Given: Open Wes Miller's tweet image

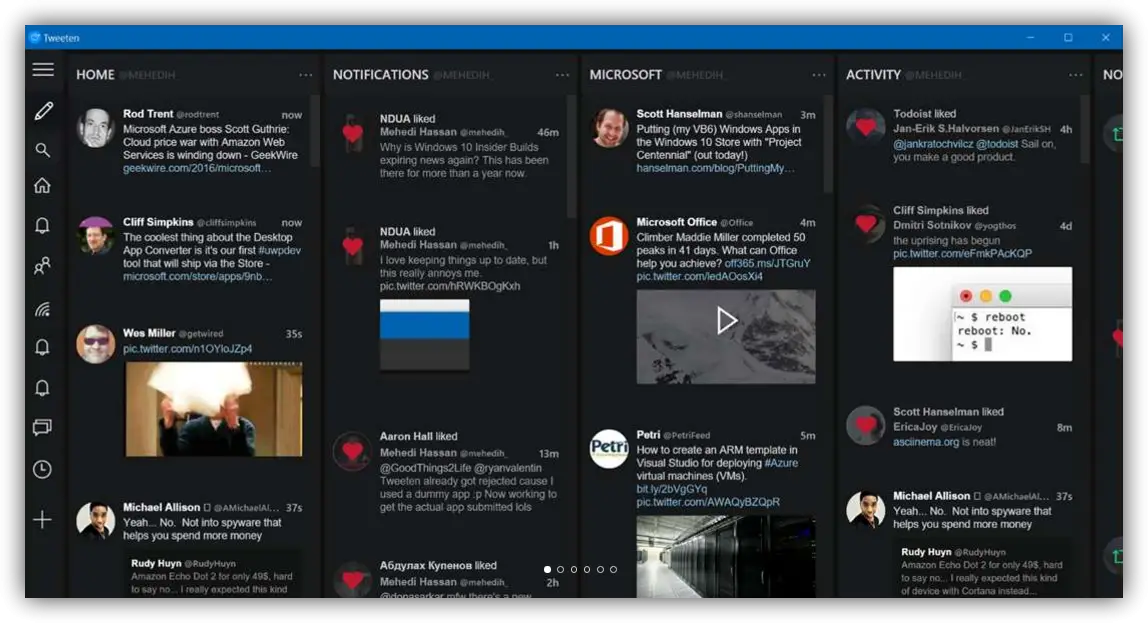Looking at the screenshot, I should tap(214, 409).
